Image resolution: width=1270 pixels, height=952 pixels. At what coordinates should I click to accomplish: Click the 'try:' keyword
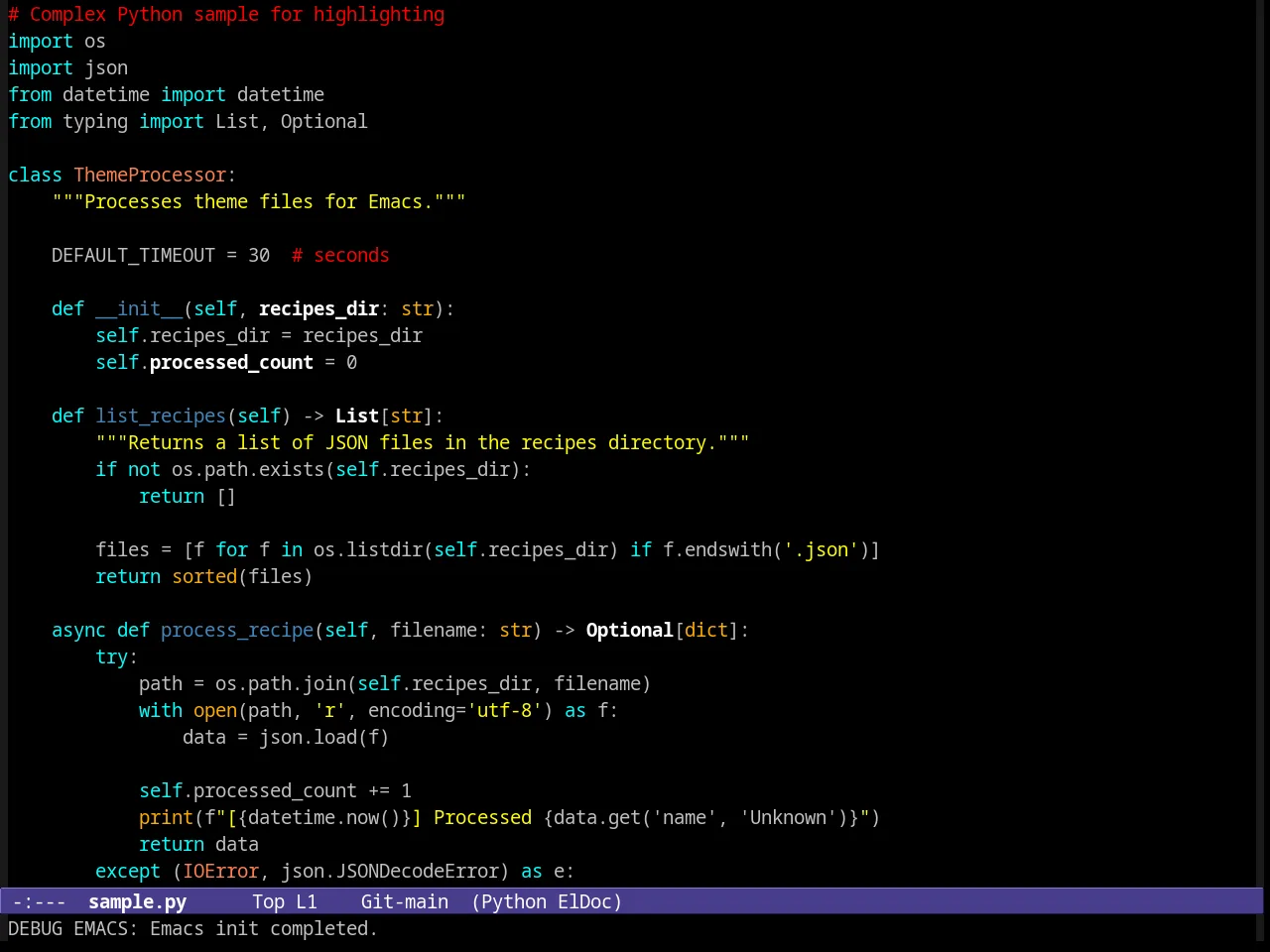click(x=117, y=656)
